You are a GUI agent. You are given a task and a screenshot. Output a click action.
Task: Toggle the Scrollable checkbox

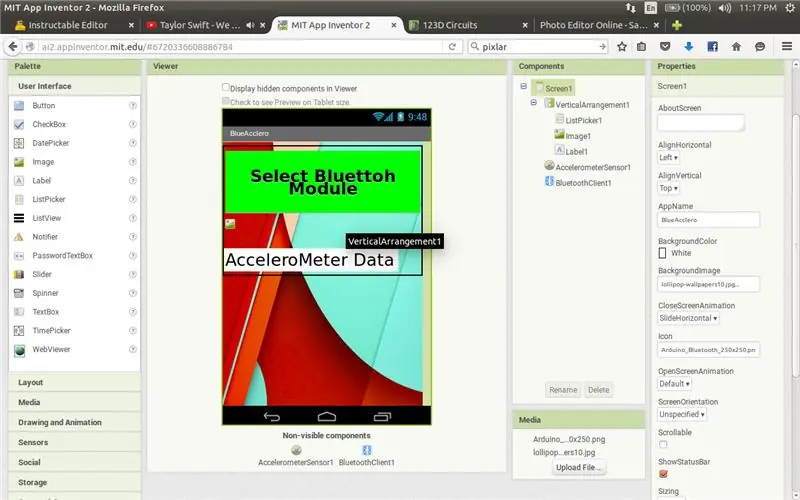[x=663, y=444]
